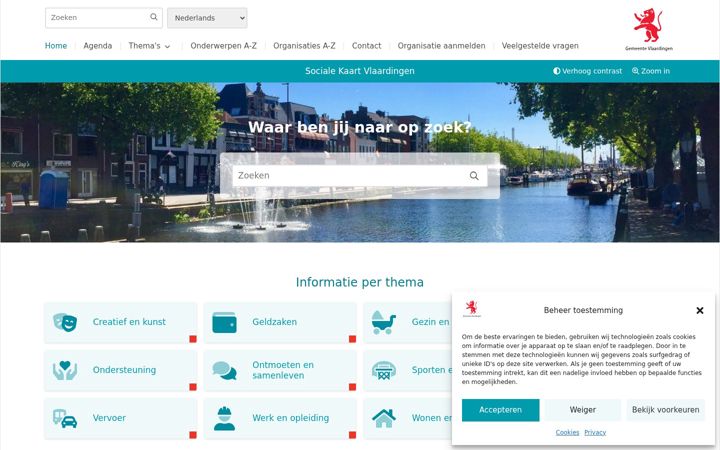Click the theater masks icon for Creatief en kunst

(65, 322)
